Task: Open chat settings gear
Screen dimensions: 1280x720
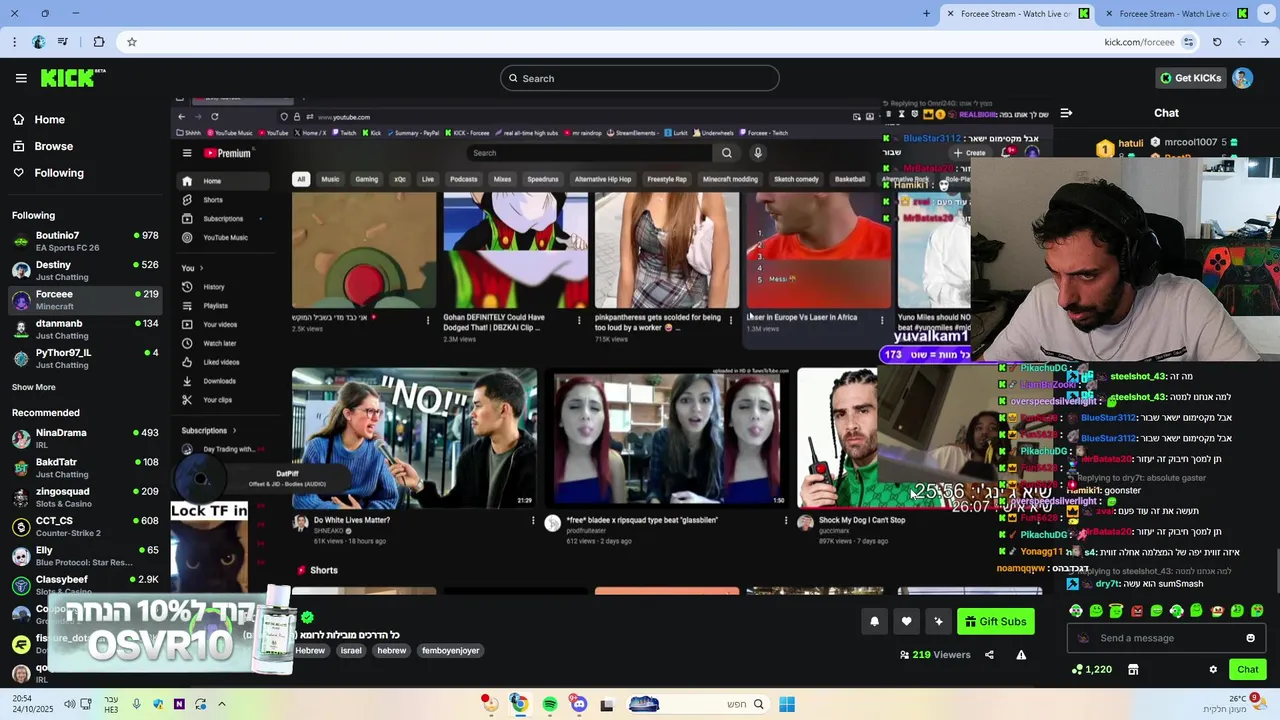Action: point(1213,669)
